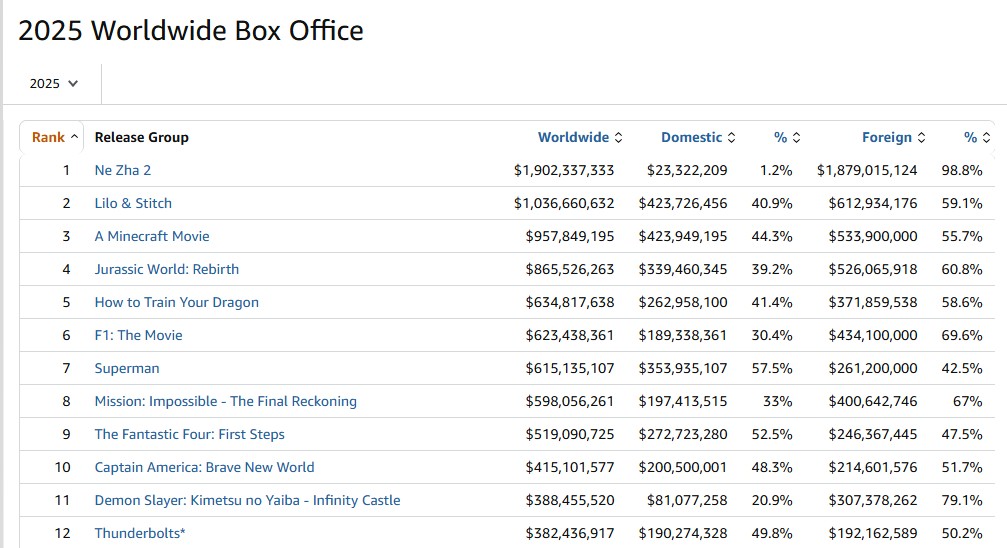Select foreign value $307,378,262
1007x548 pixels.
click(873, 500)
